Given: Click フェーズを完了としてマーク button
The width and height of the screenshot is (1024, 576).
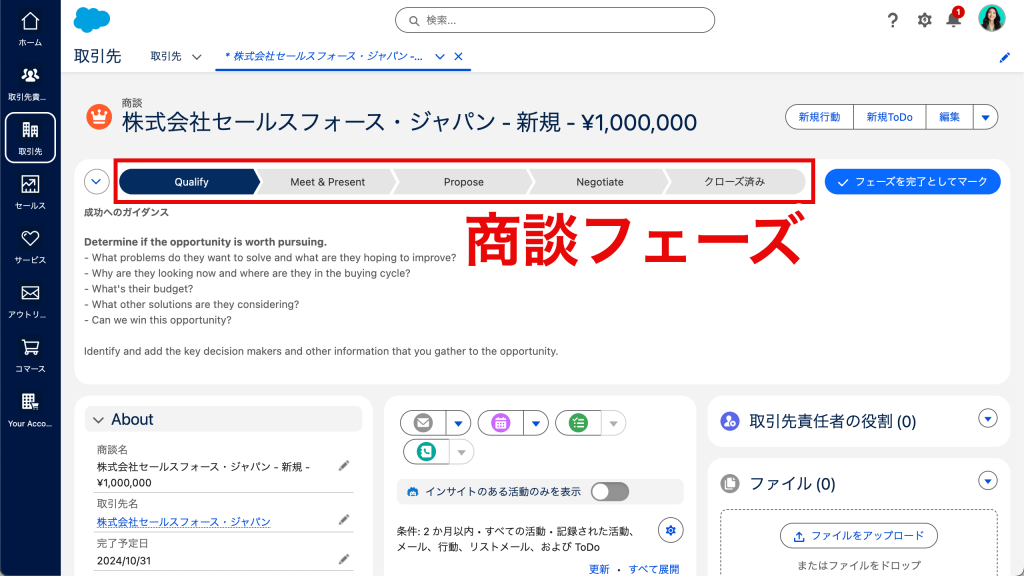Looking at the screenshot, I should (912, 182).
